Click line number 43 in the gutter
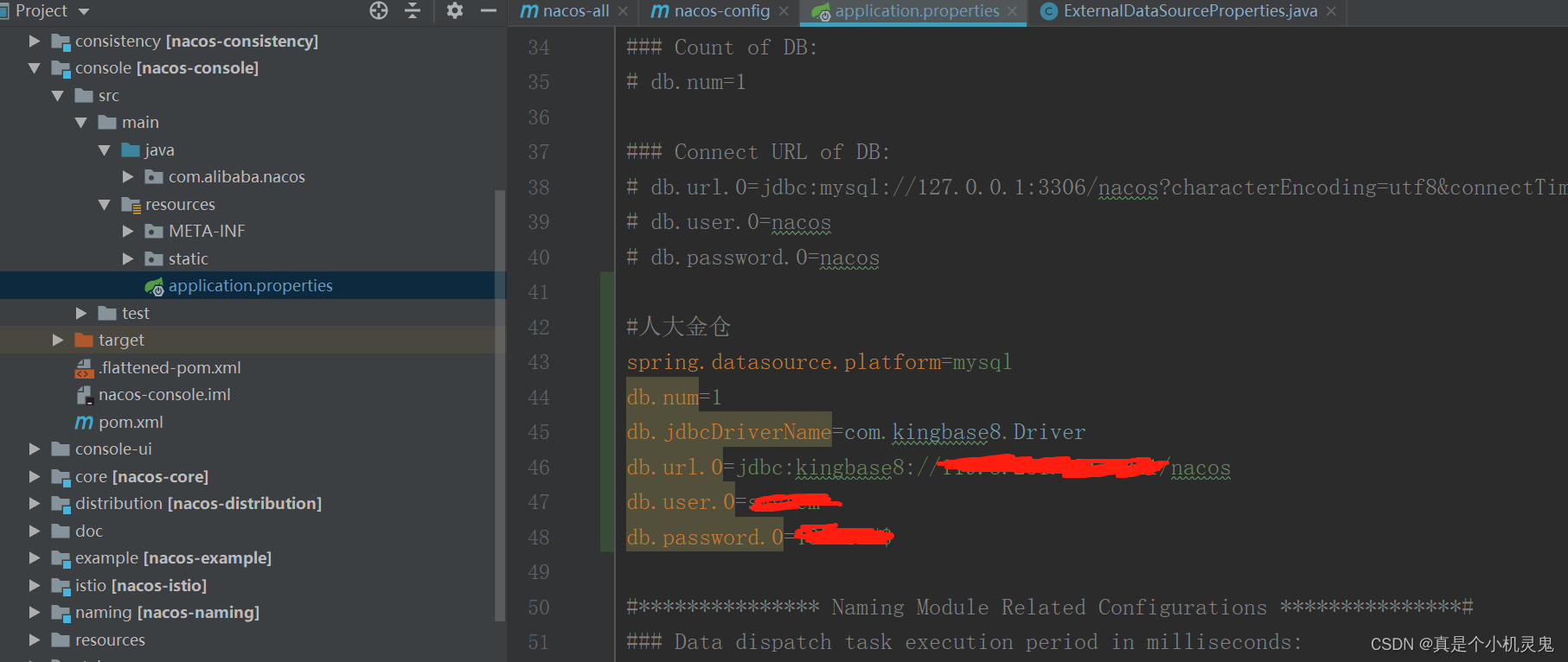 tap(538, 362)
